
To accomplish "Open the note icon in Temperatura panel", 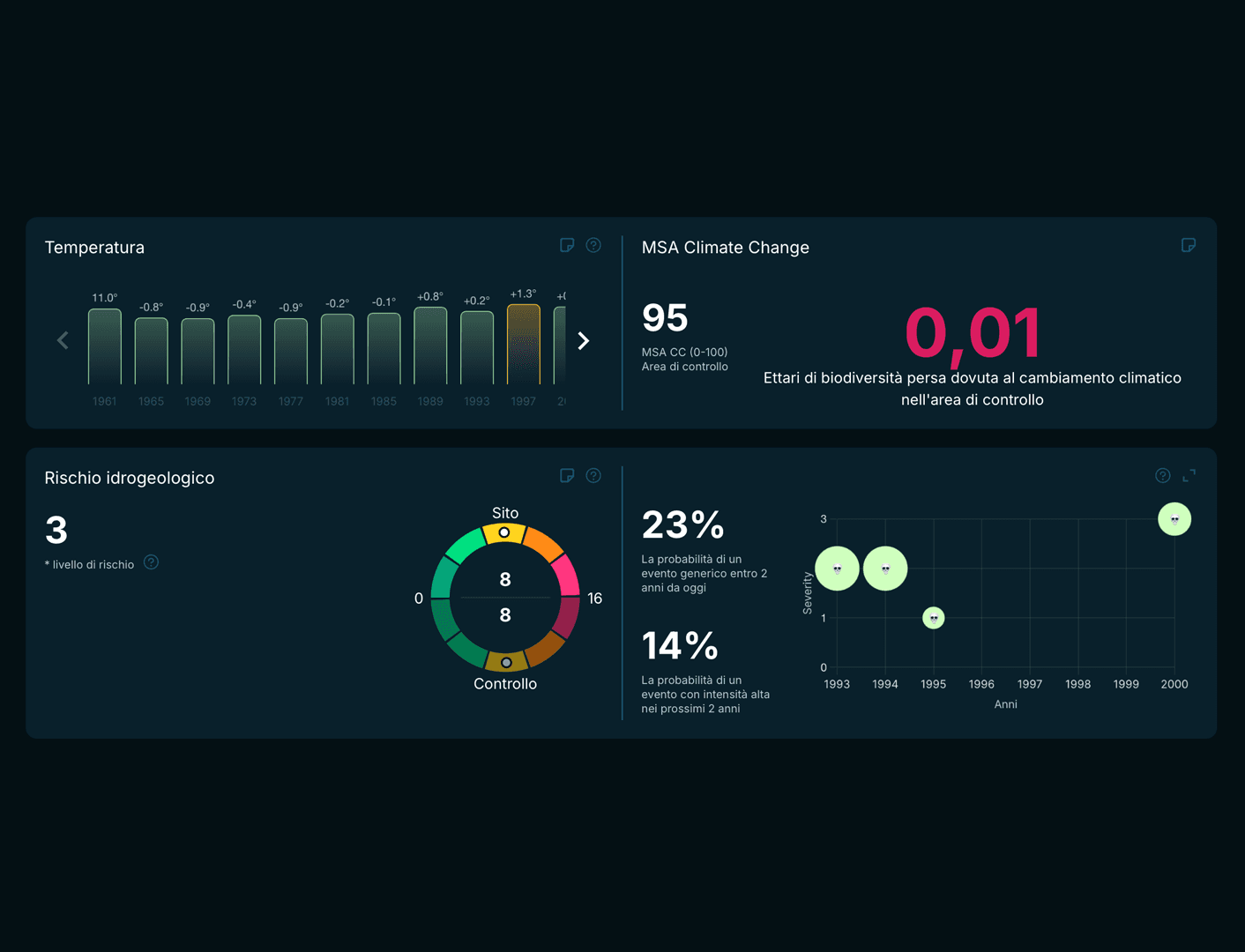I will point(567,245).
